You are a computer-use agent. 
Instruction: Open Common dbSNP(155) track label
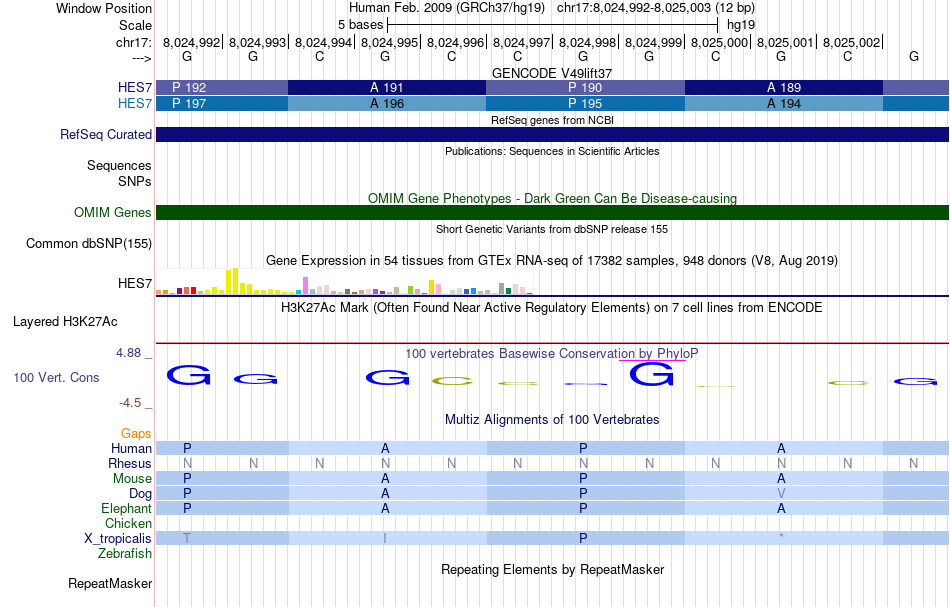[x=88, y=244]
